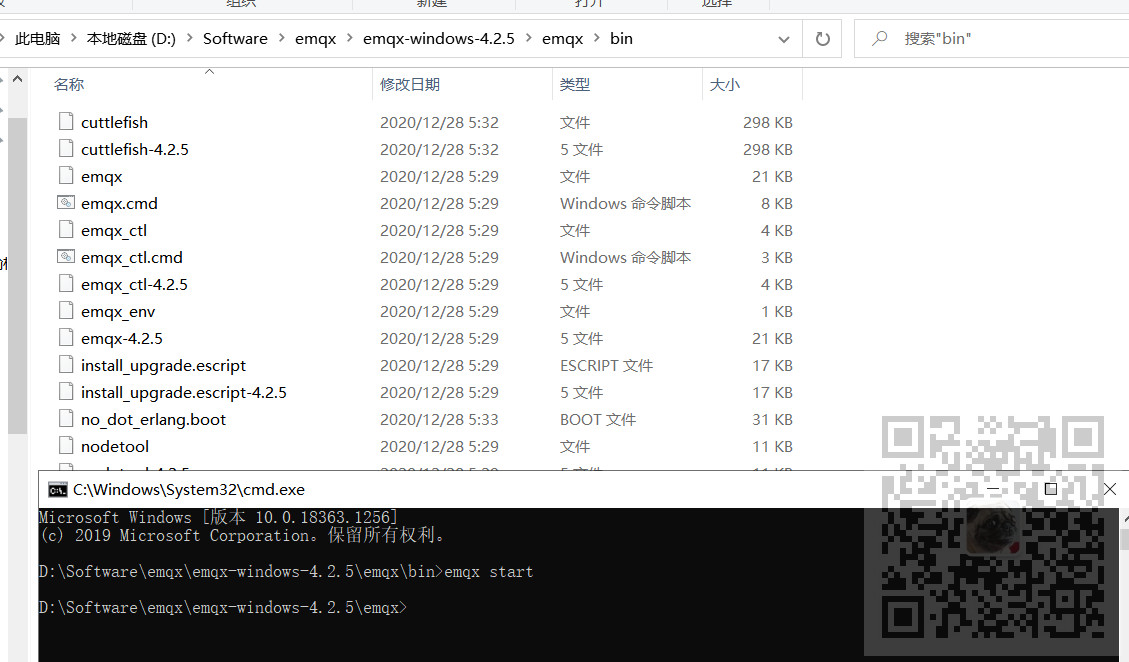The image size is (1129, 662).
Task: Expand chevron before bin in breadcrumb
Action: coord(597,38)
